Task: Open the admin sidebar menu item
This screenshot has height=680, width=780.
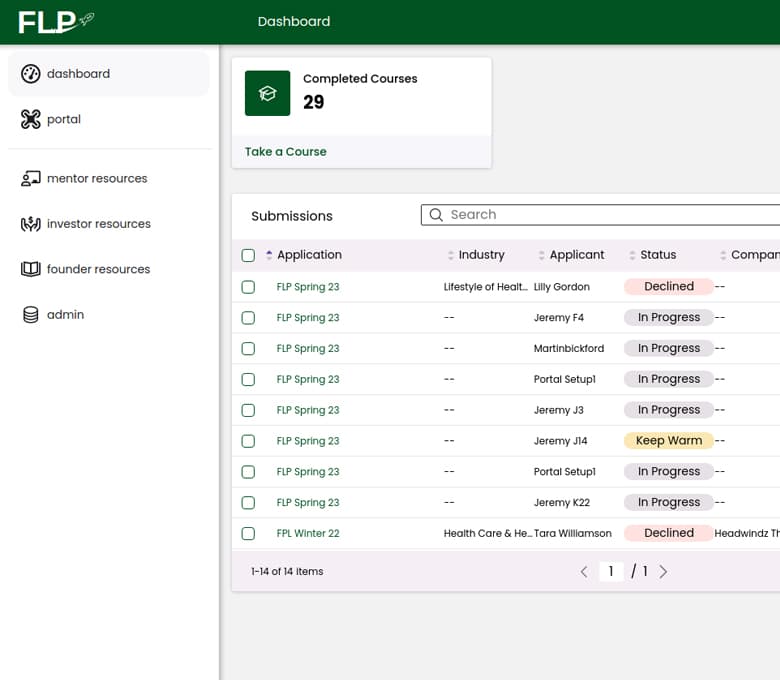Action: (x=65, y=315)
